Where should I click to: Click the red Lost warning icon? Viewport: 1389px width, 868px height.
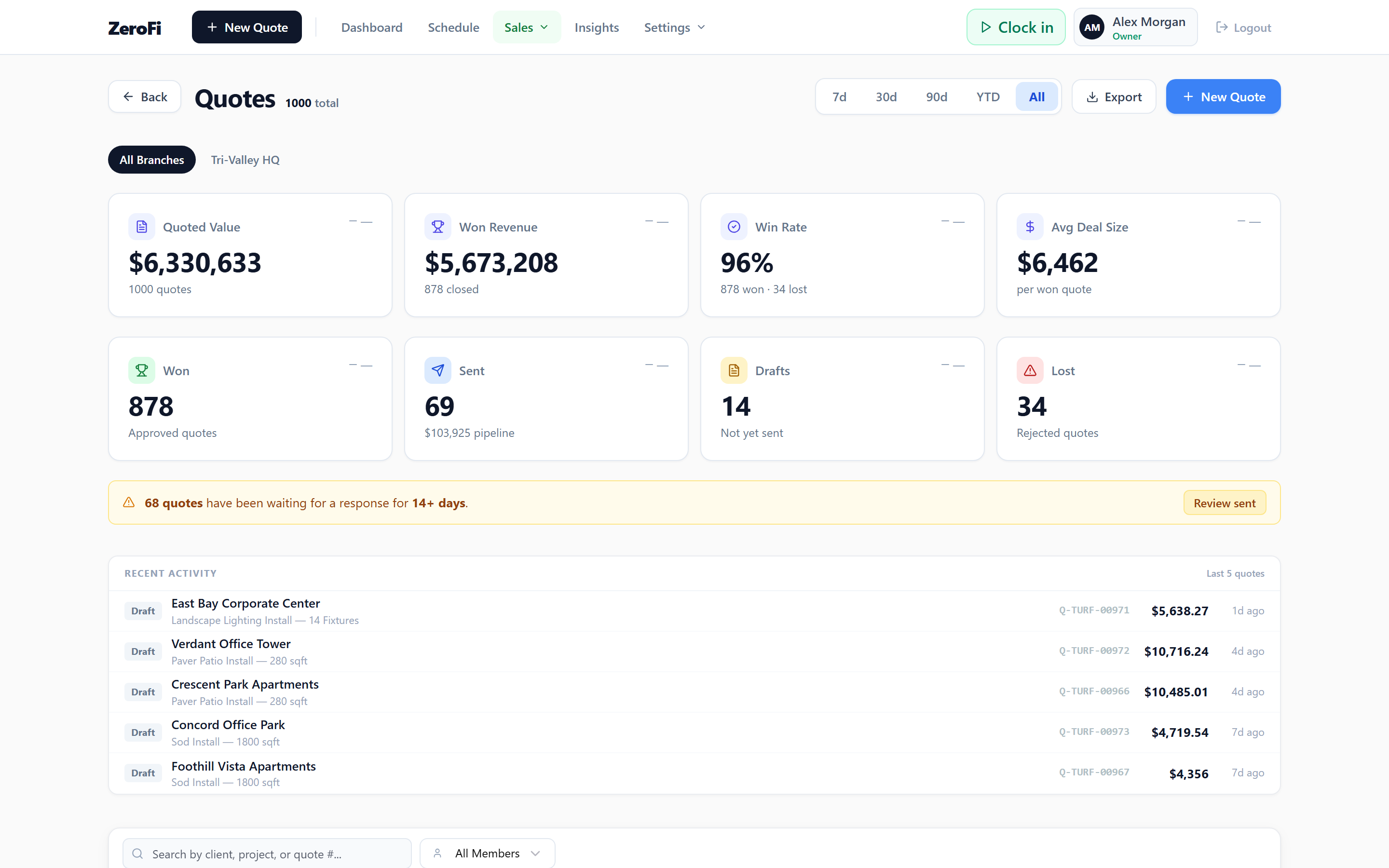[x=1030, y=370]
